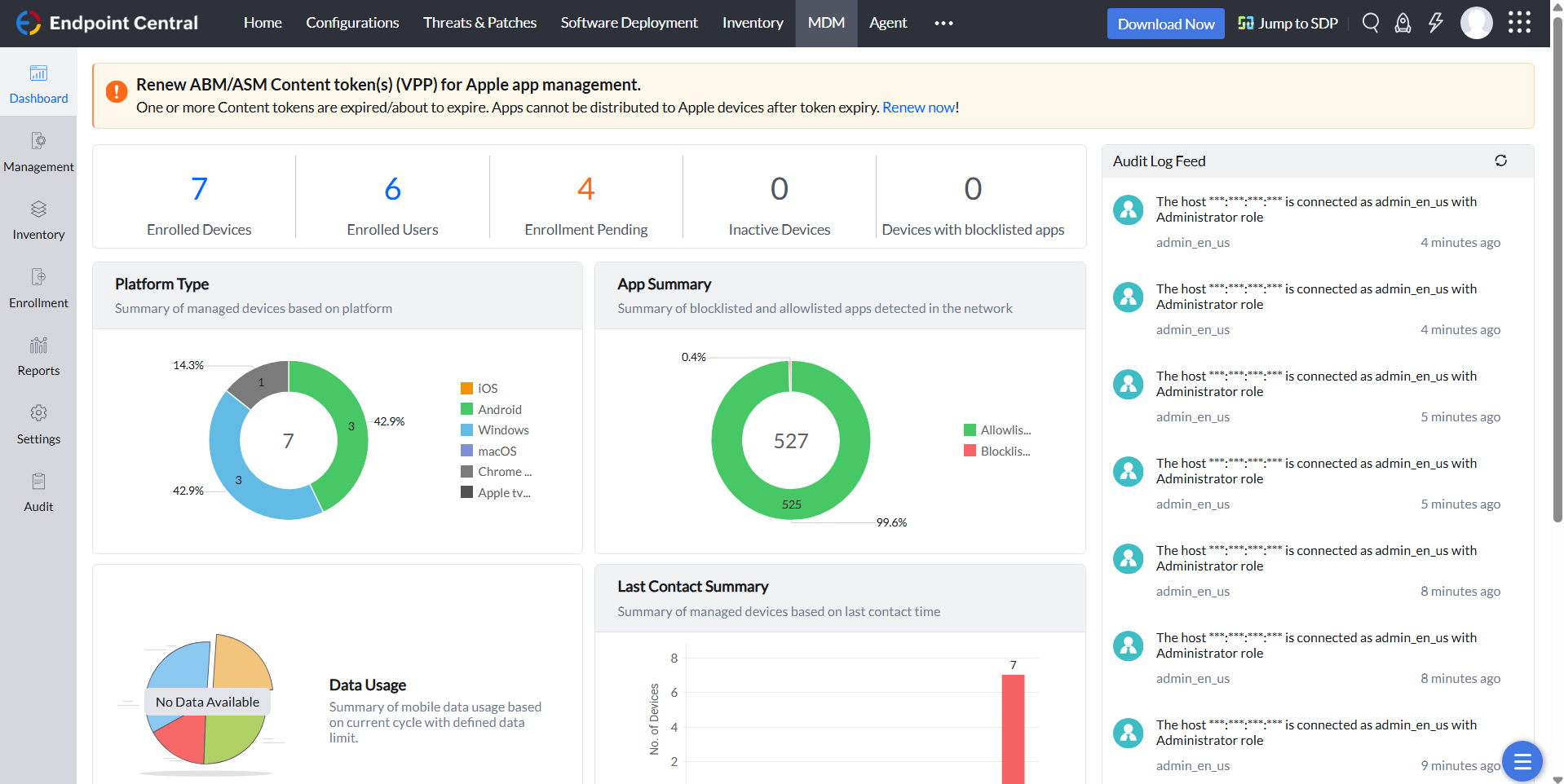Open the Inventory sidebar icon
Image resolution: width=1564 pixels, height=784 pixels.
click(38, 209)
